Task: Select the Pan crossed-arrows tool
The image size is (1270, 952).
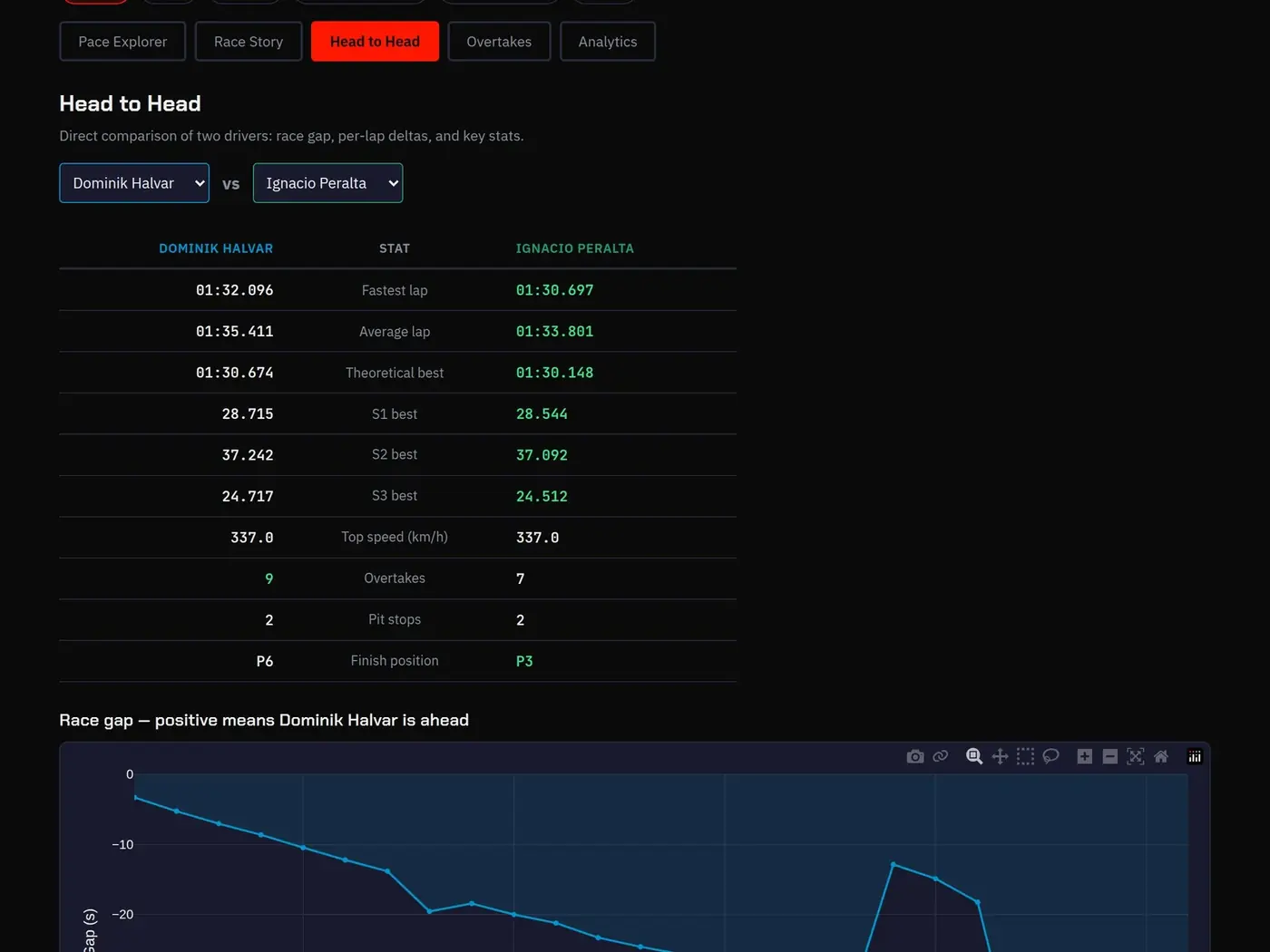Action: click(1000, 756)
